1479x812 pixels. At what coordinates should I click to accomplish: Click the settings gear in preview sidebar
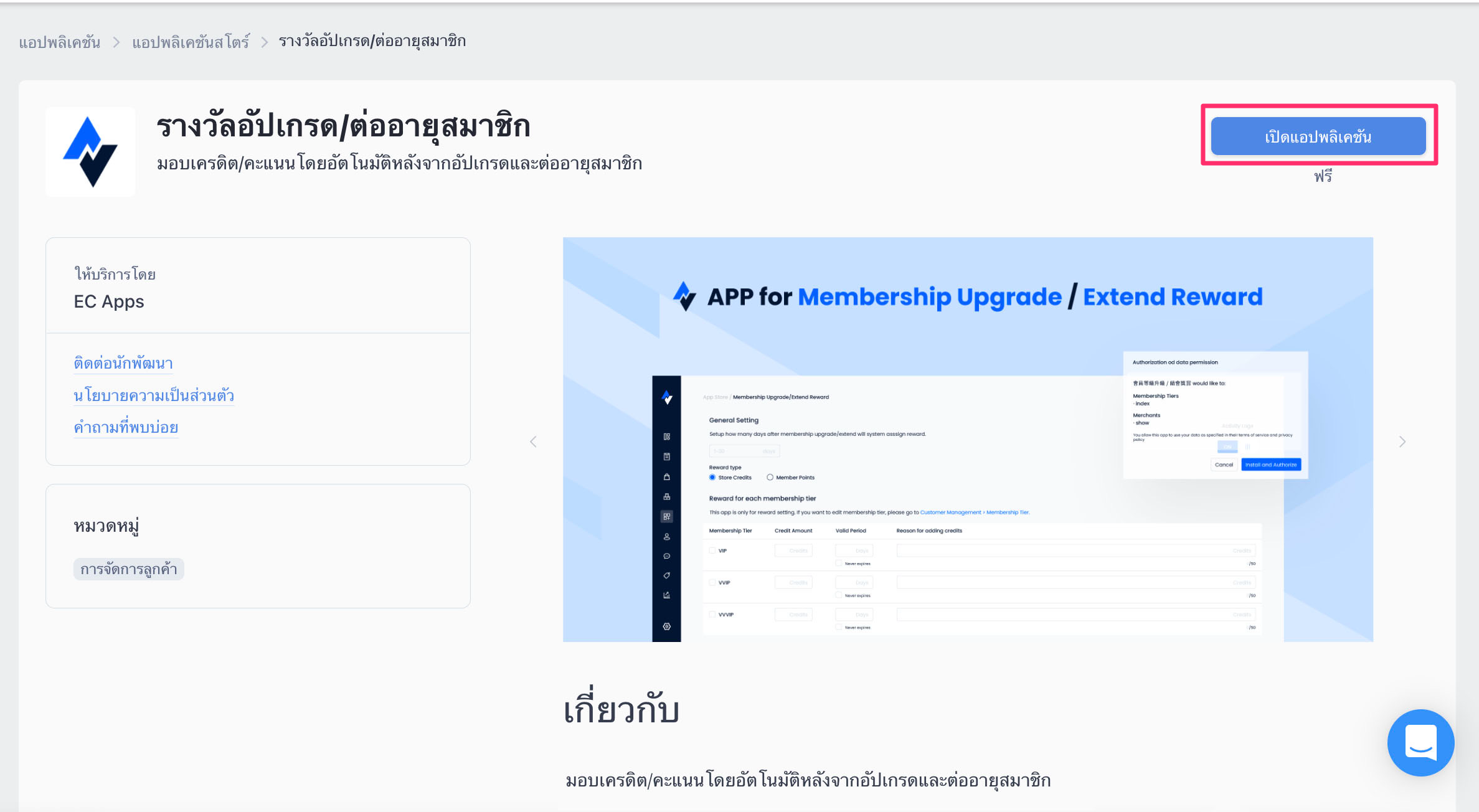pos(667,626)
